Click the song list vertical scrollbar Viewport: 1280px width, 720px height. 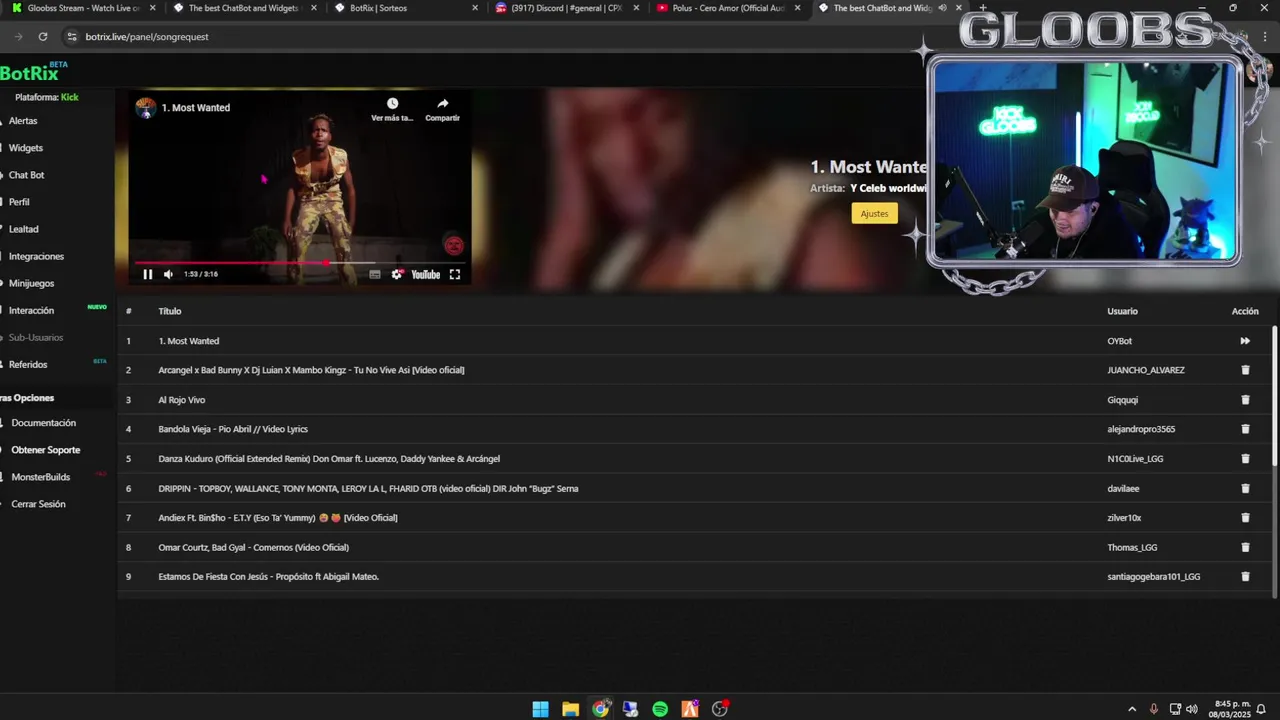1274,395
